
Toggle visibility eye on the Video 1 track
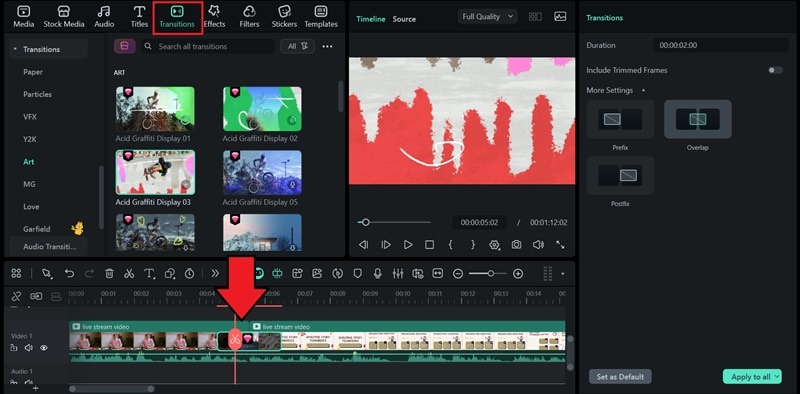click(x=44, y=348)
